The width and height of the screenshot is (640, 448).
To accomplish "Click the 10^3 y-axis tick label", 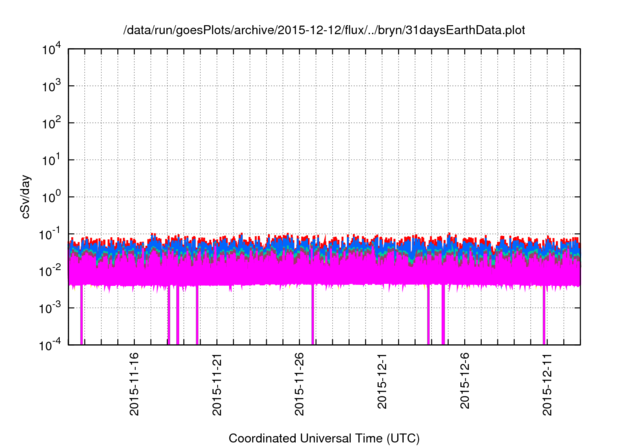I will point(51,86).
